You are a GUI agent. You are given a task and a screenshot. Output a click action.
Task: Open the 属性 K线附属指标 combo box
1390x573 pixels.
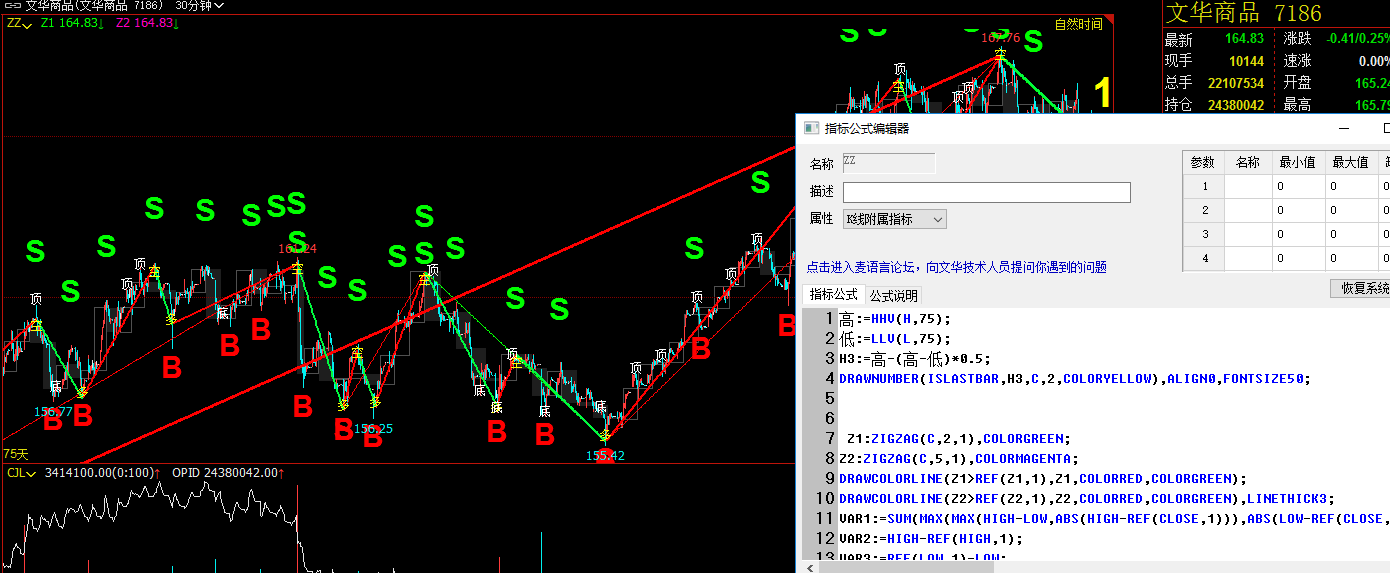pos(895,219)
